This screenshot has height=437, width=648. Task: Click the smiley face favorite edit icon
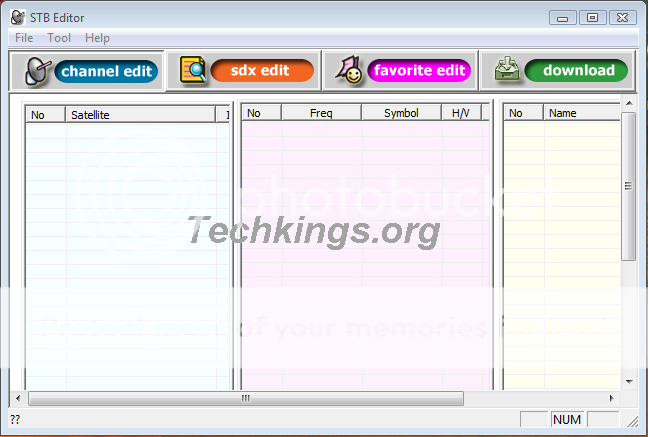(x=350, y=69)
